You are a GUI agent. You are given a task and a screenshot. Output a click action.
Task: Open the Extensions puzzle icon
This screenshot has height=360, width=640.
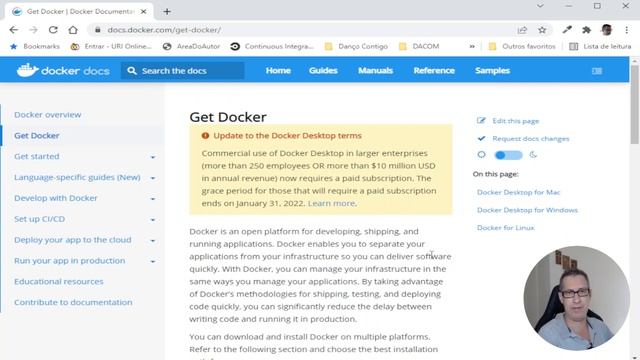point(587,30)
